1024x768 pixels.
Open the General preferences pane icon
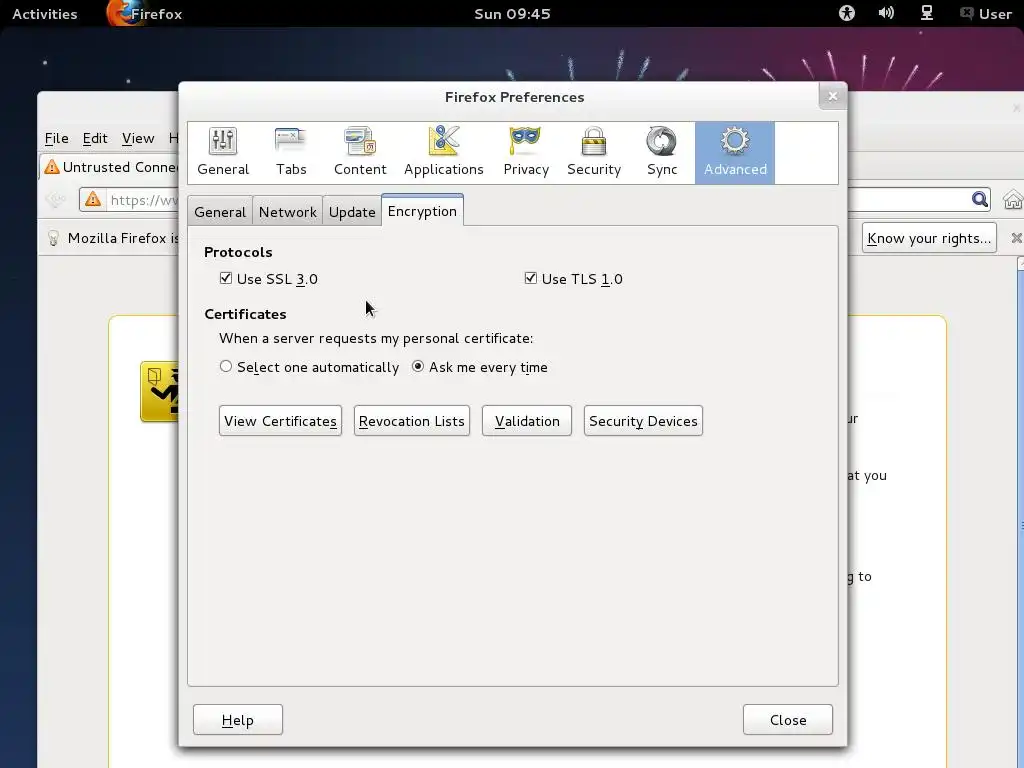(x=223, y=152)
